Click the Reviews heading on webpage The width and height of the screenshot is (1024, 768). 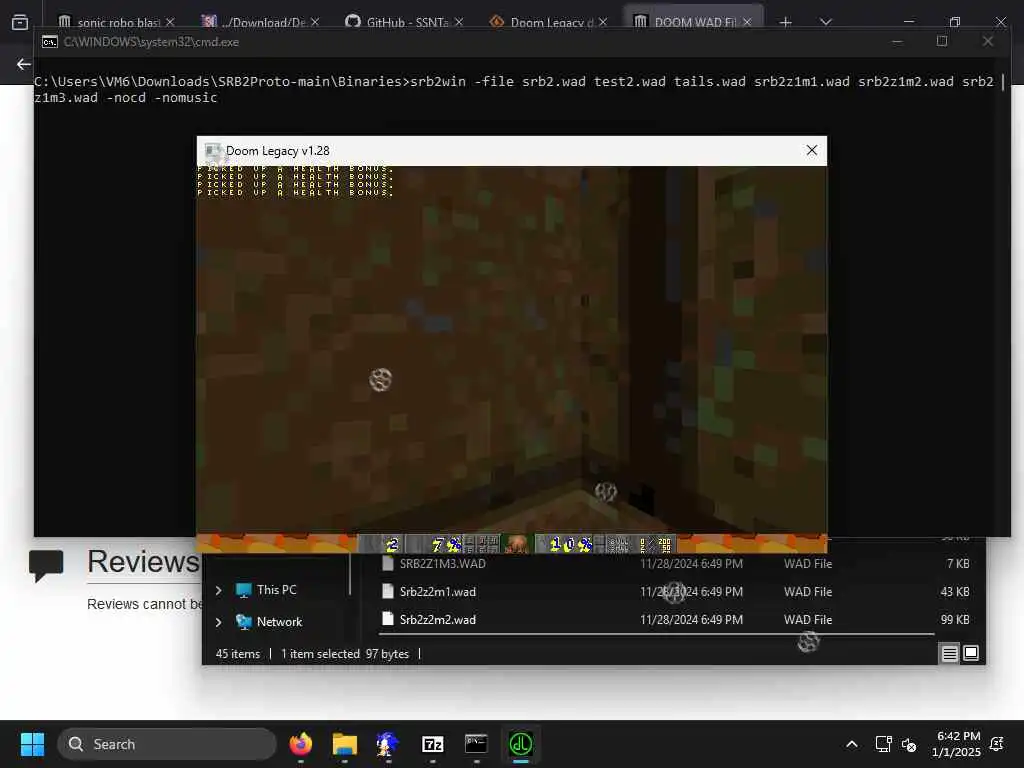(143, 562)
